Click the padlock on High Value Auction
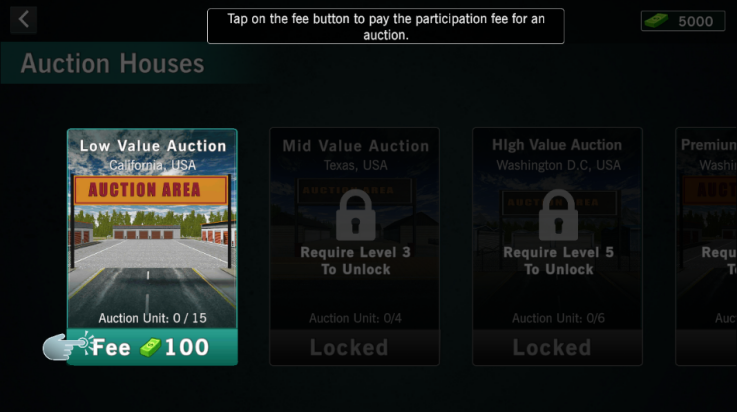This screenshot has height=412, width=737. [558, 215]
